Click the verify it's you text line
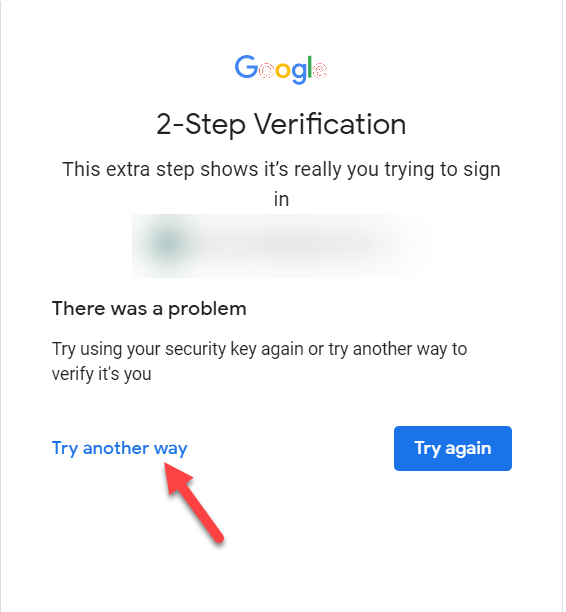The height and width of the screenshot is (612, 566). click(101, 374)
